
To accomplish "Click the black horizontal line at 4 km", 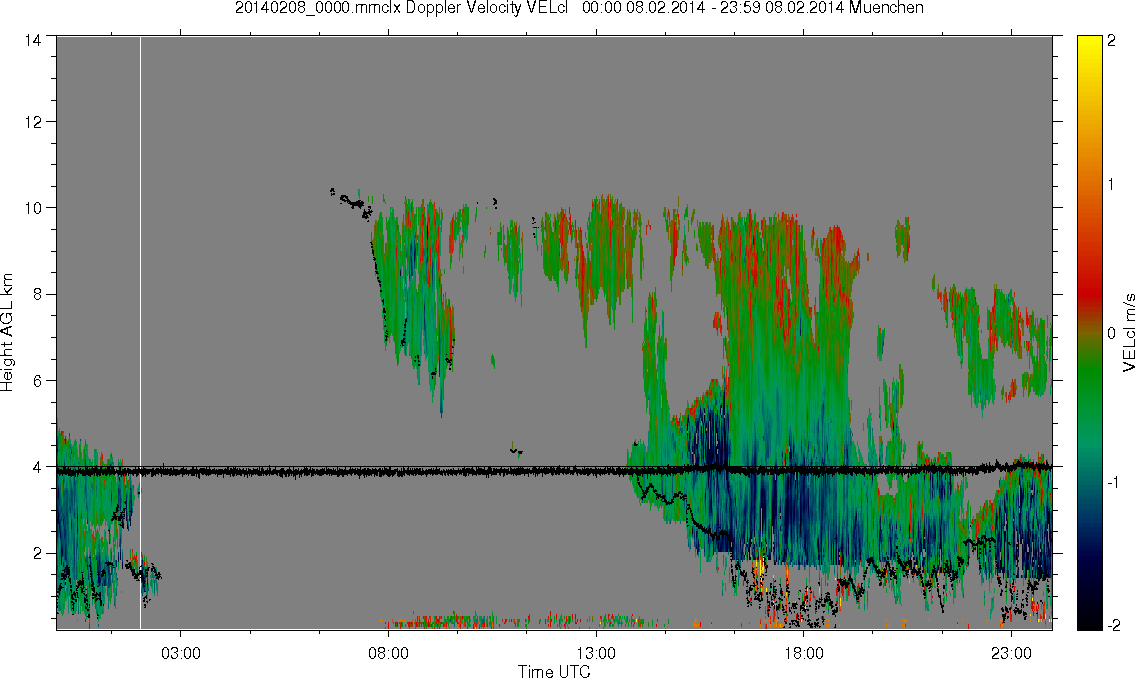I will pos(554,470).
